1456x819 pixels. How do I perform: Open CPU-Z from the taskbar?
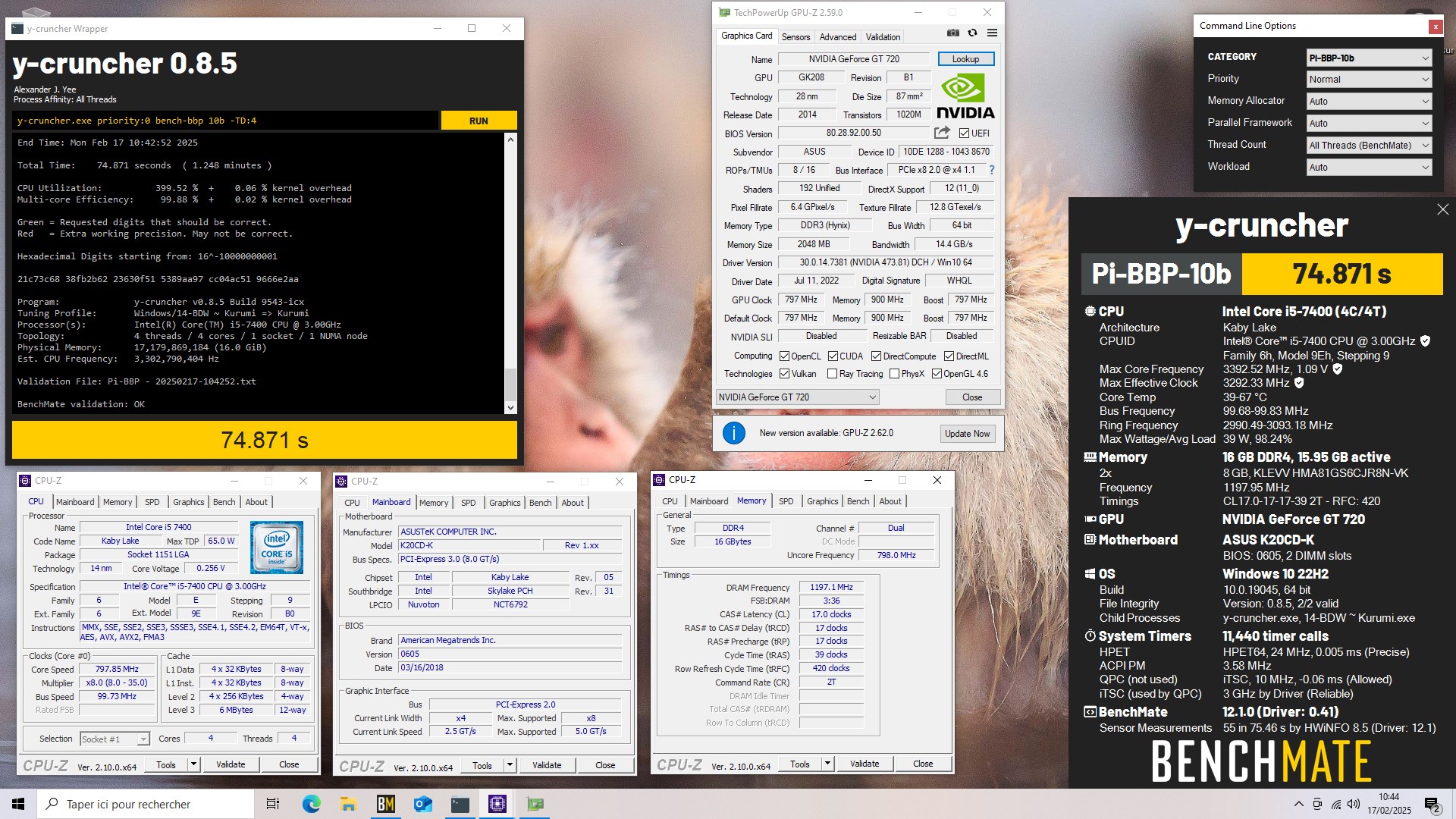[497, 804]
